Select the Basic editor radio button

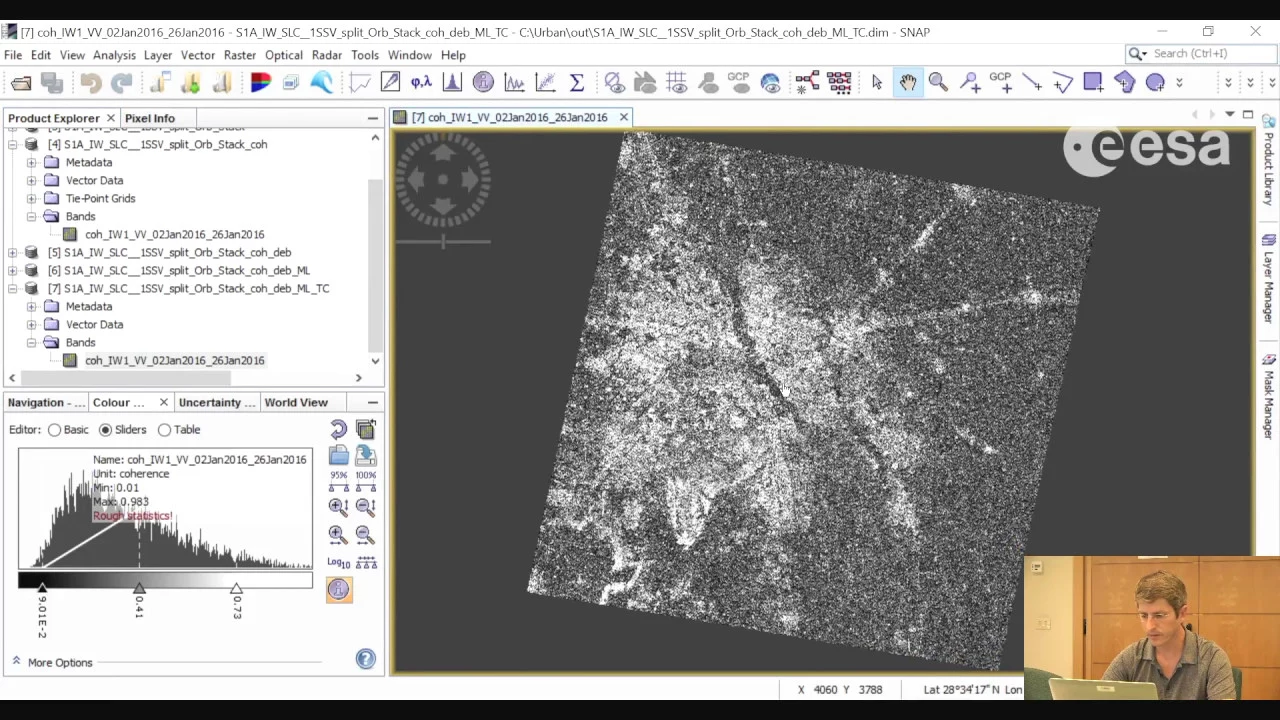click(x=55, y=430)
